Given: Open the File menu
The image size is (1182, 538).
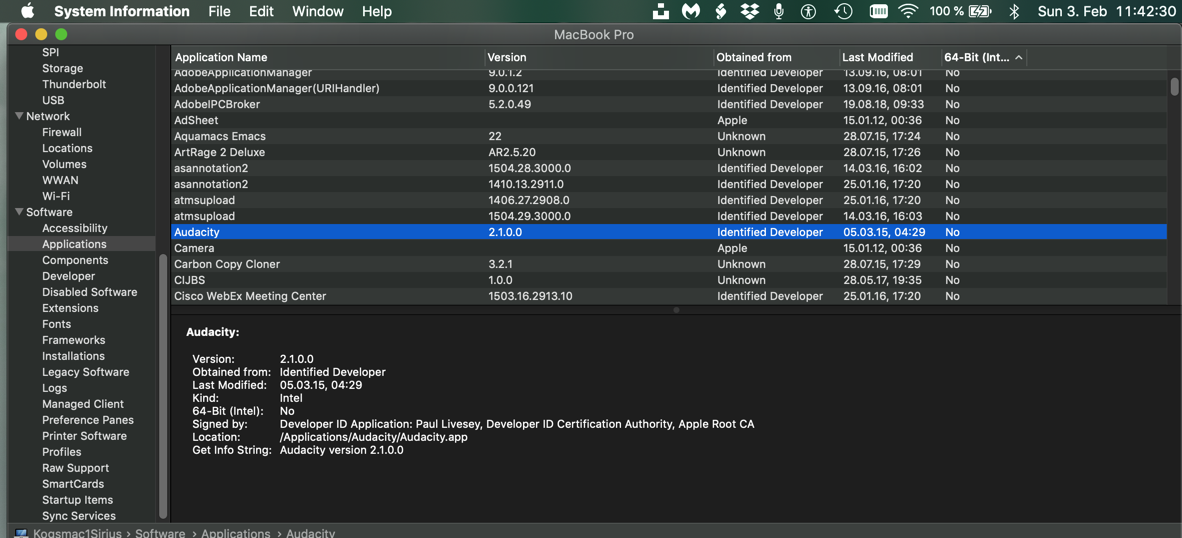Looking at the screenshot, I should pos(219,11).
